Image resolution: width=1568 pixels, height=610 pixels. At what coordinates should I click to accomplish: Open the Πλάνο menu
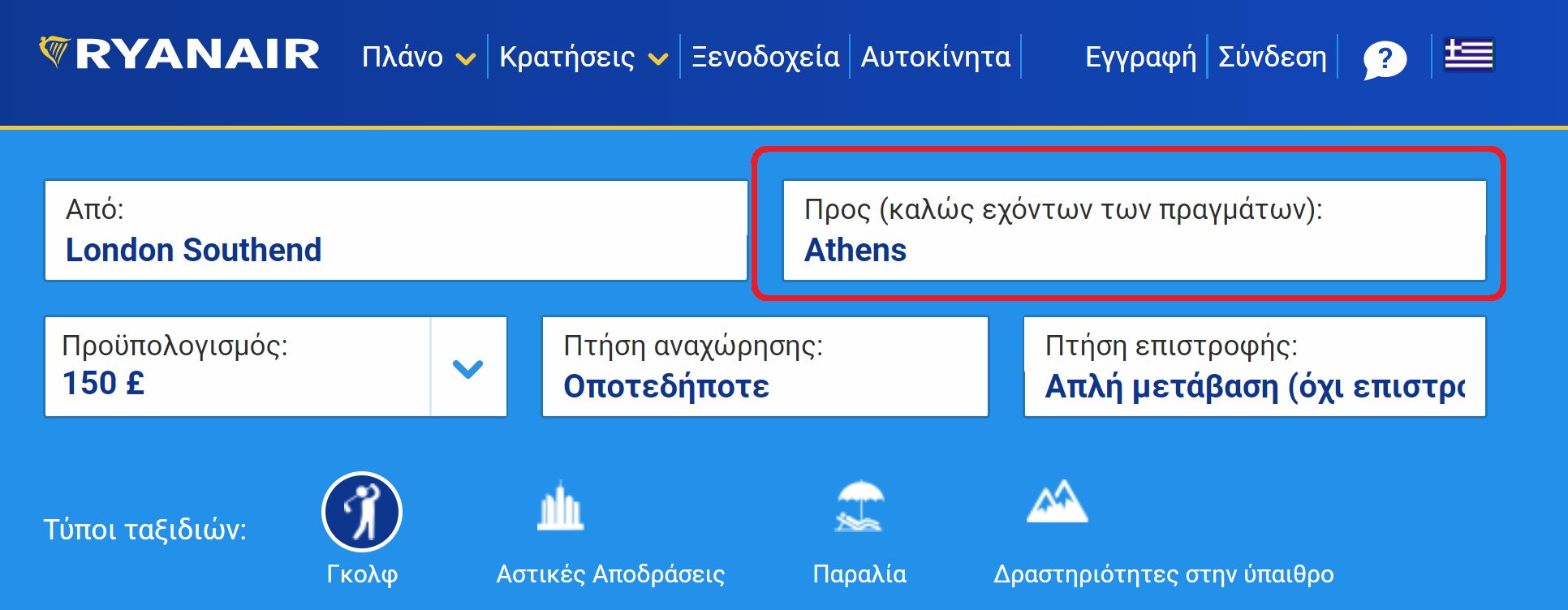coord(403,57)
